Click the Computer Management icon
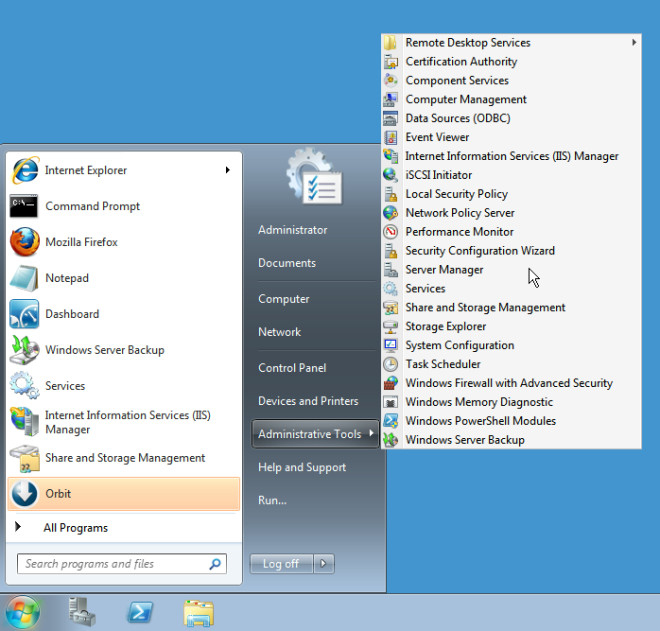 click(x=391, y=99)
